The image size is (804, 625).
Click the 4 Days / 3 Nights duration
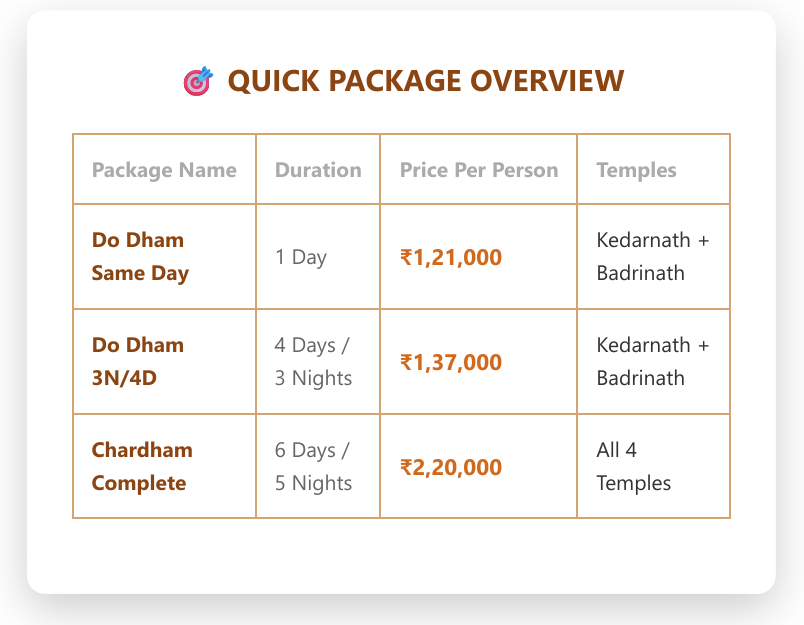tap(313, 362)
